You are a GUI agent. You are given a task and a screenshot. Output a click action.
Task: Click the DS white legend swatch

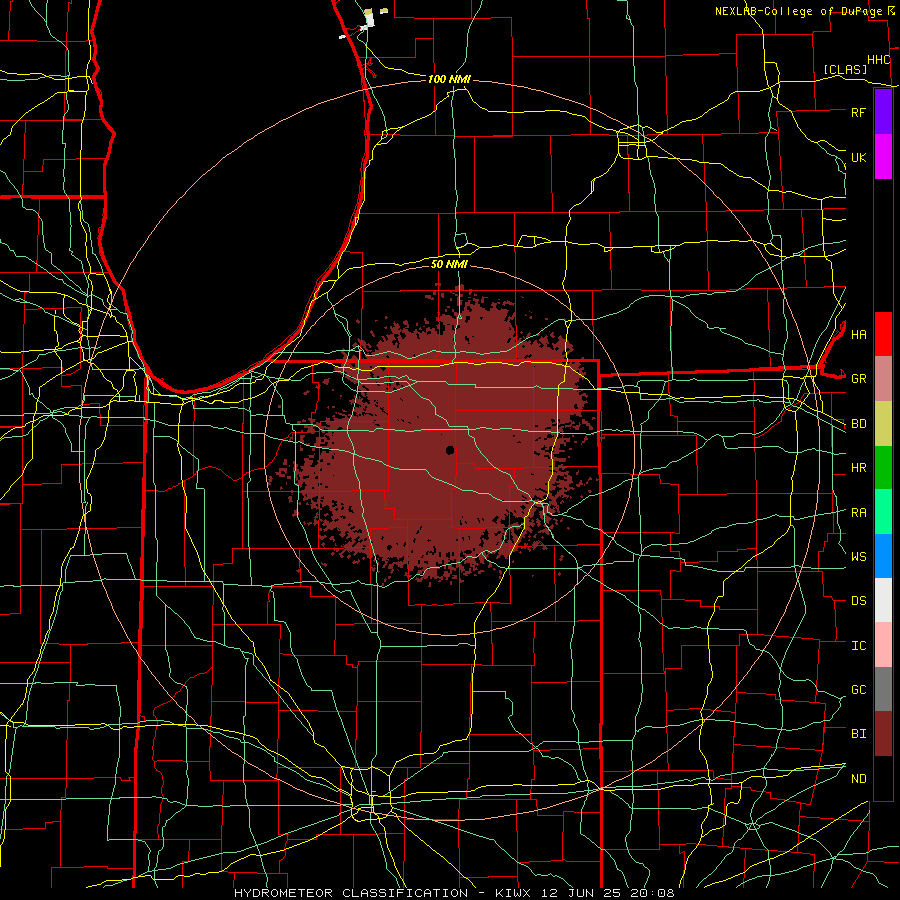pos(883,600)
